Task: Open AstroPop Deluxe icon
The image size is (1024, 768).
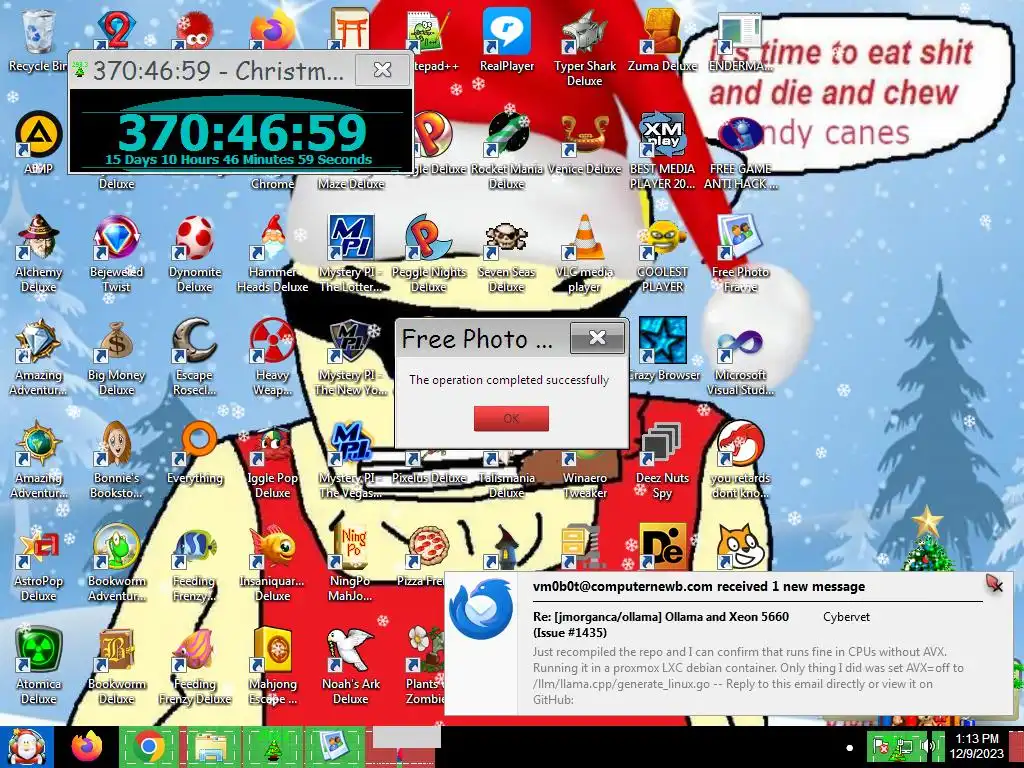Action: click(38, 563)
